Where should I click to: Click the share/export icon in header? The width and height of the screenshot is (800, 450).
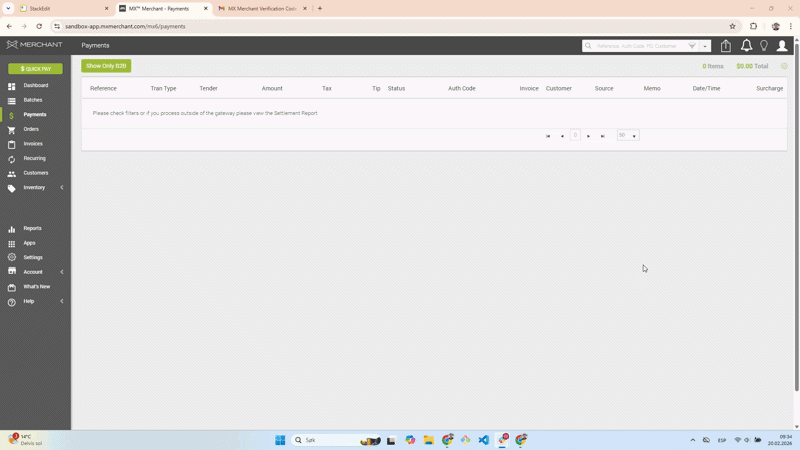click(x=726, y=46)
